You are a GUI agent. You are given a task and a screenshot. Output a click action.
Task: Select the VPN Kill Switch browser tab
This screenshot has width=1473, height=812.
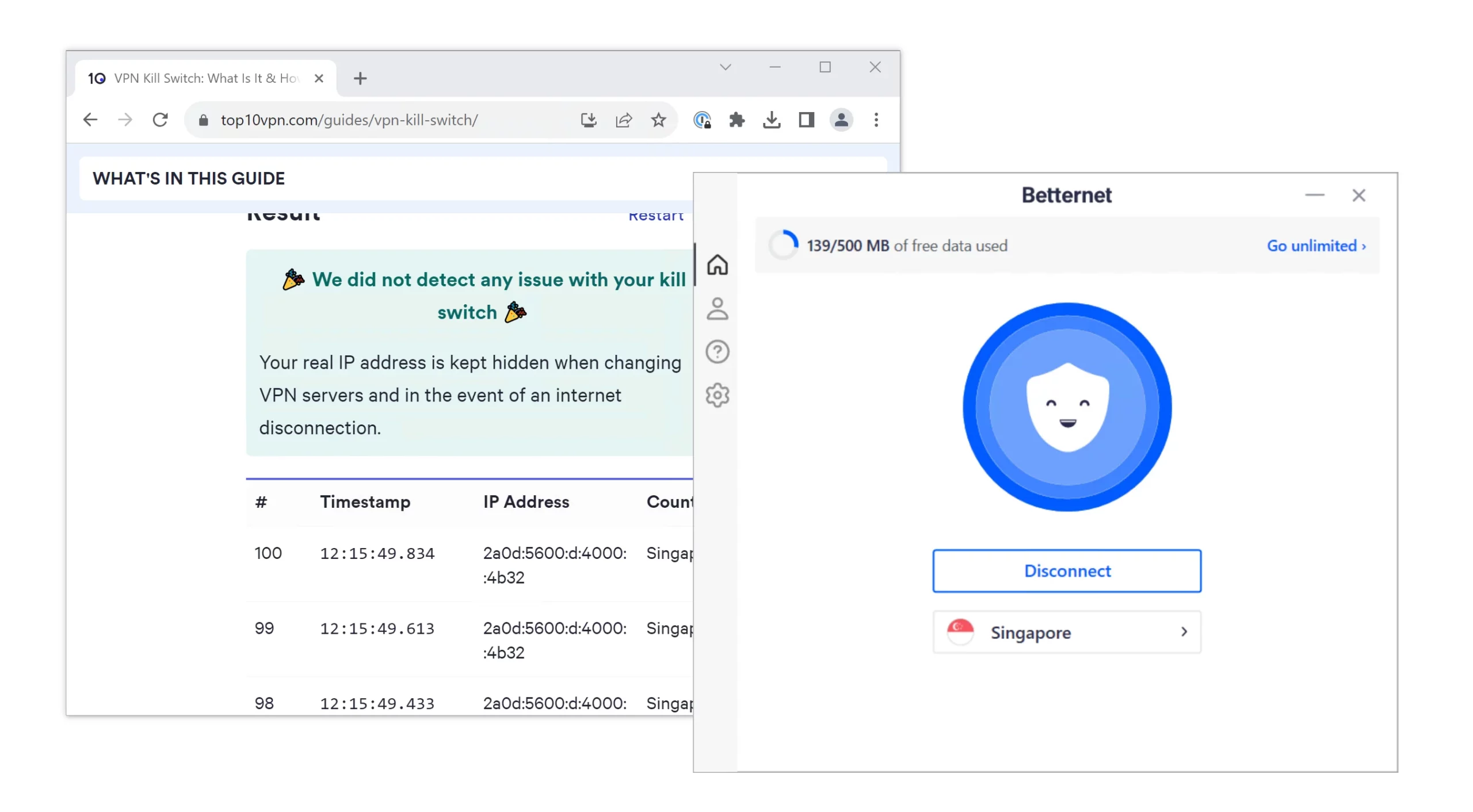tap(206, 78)
